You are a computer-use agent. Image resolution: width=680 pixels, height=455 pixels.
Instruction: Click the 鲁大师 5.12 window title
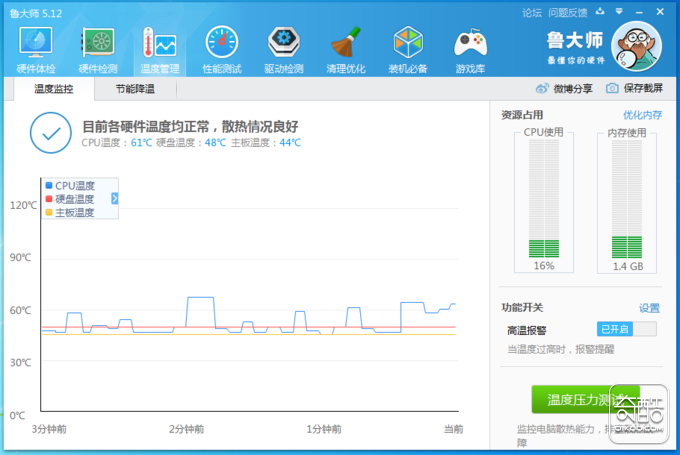(36, 13)
